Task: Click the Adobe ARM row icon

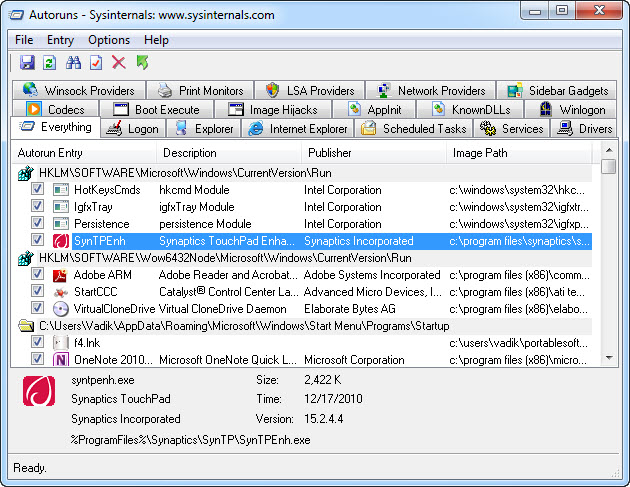Action: pos(60,275)
